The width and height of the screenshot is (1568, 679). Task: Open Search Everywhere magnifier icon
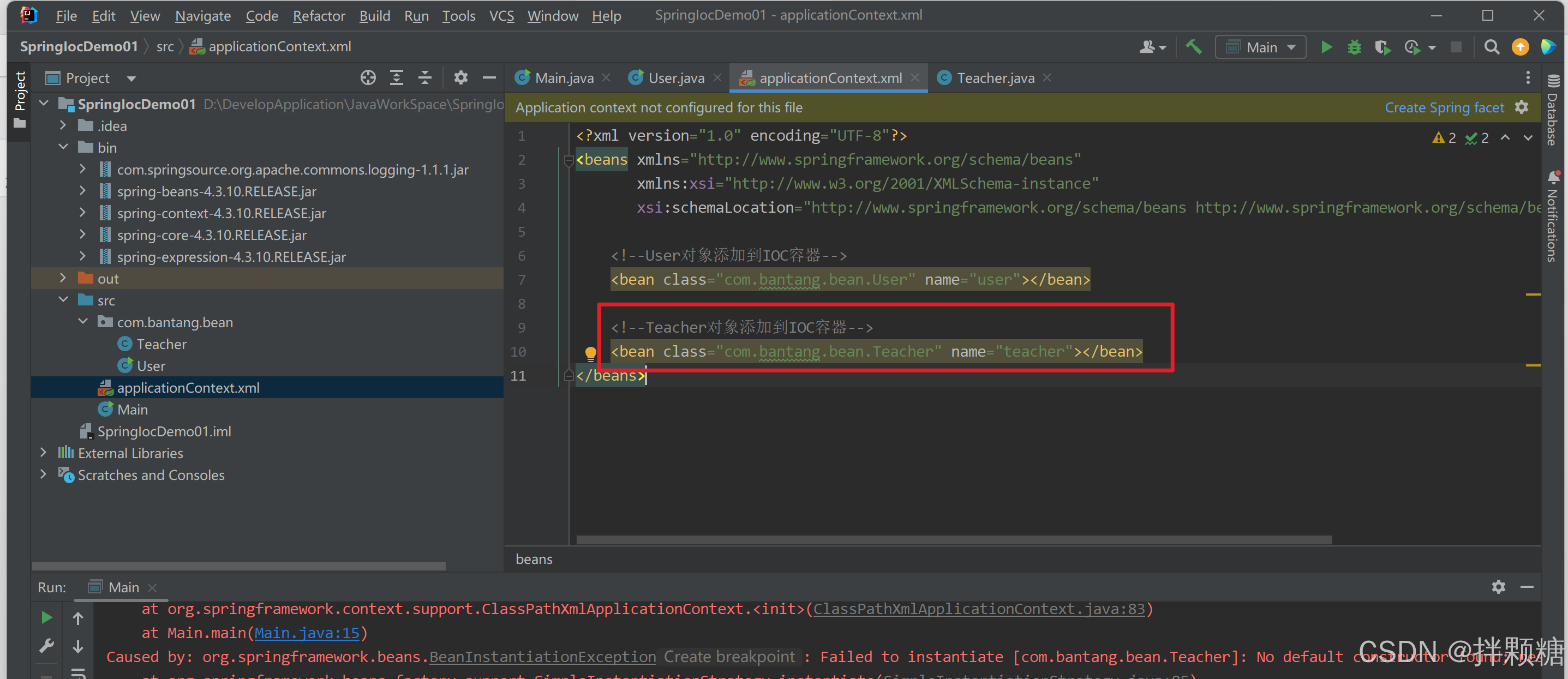coord(1491,47)
